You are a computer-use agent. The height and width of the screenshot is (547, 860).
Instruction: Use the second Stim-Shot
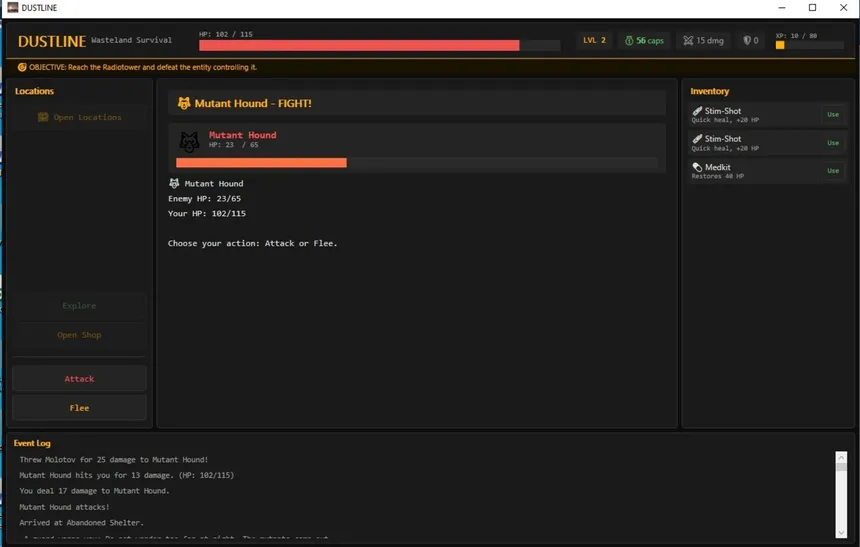pos(832,143)
